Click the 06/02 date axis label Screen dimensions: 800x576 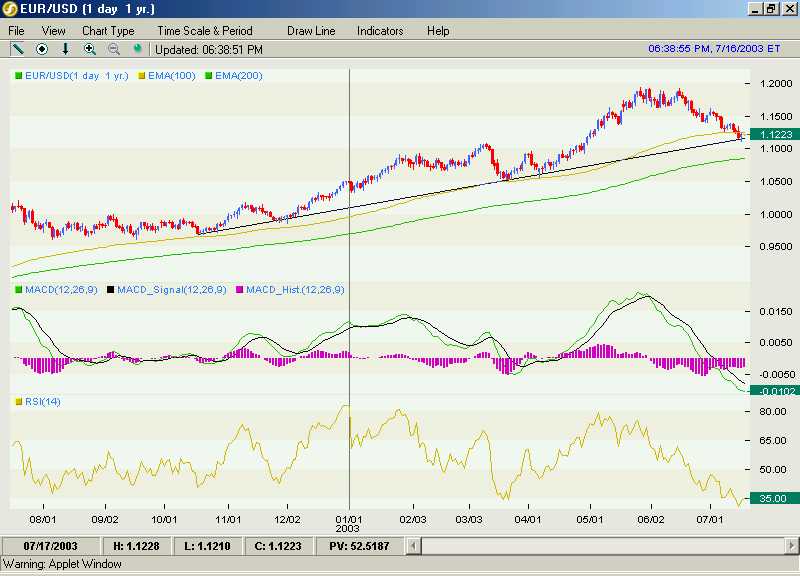coord(651,519)
